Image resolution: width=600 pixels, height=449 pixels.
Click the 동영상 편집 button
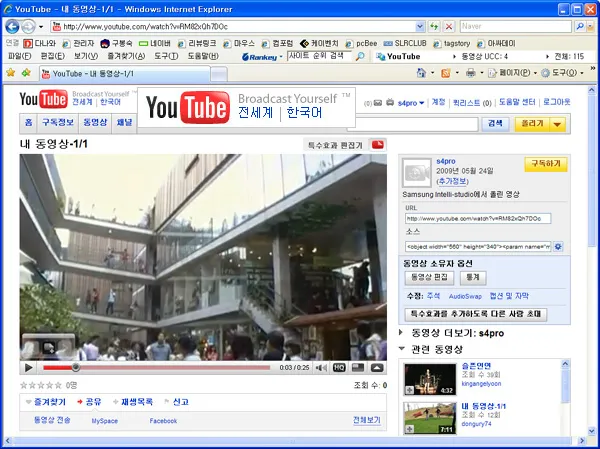(x=430, y=277)
